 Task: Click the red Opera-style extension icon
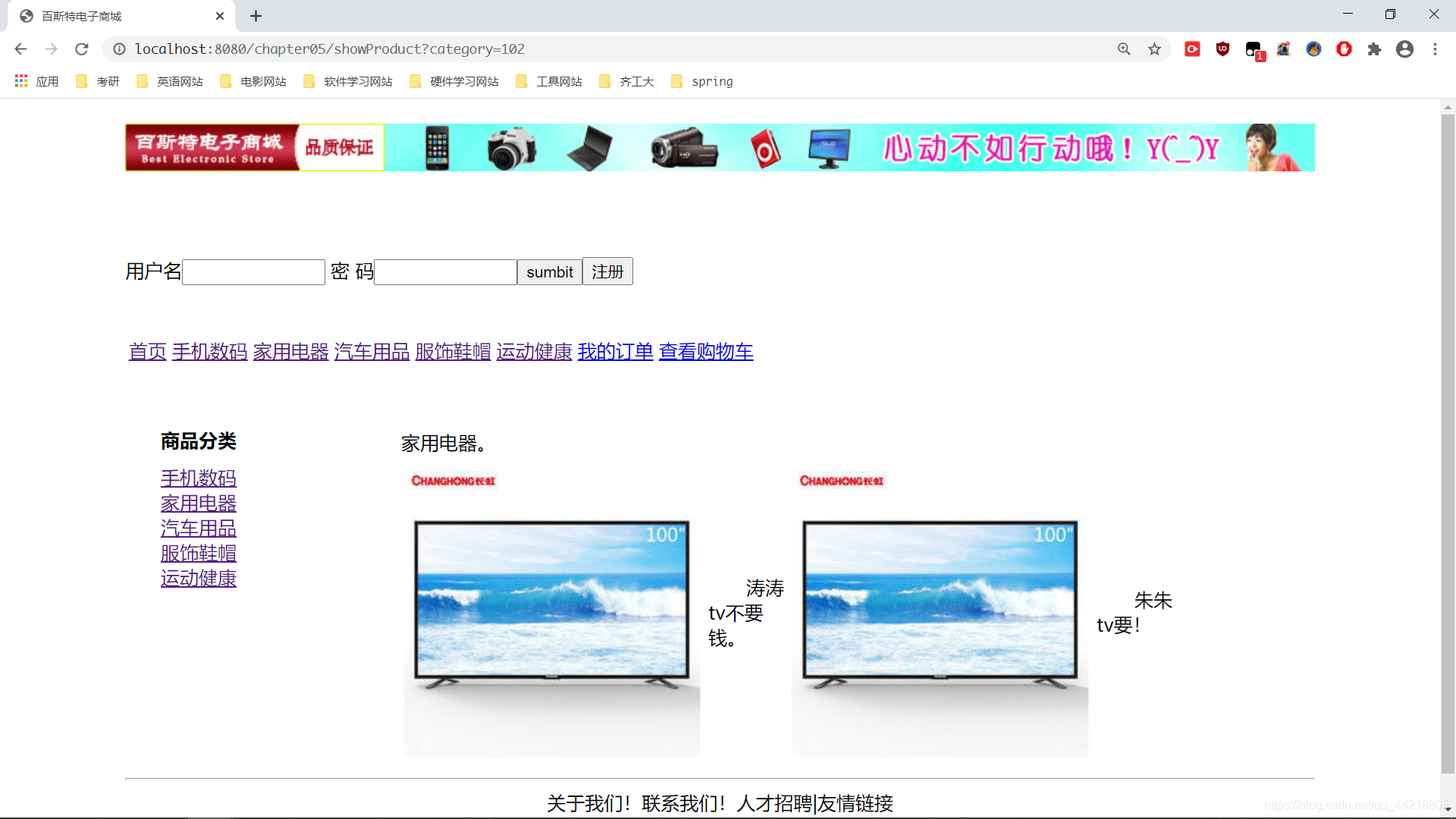[1344, 49]
